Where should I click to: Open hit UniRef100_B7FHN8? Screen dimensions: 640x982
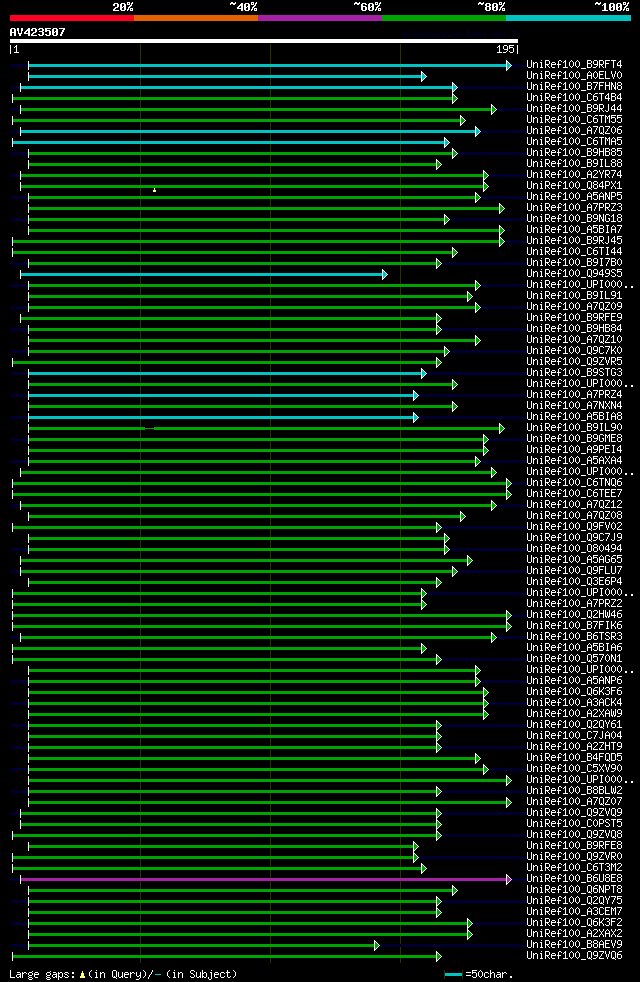click(574, 86)
